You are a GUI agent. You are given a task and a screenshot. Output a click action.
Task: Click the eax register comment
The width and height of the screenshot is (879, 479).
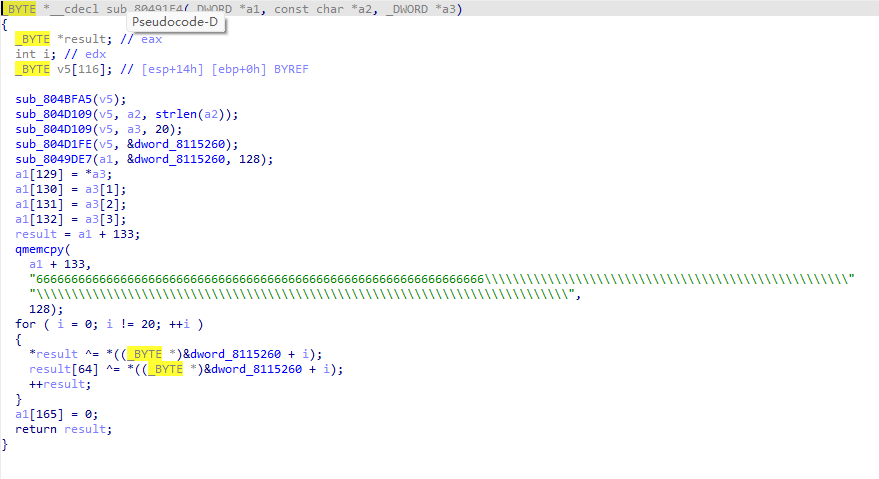(x=151, y=39)
